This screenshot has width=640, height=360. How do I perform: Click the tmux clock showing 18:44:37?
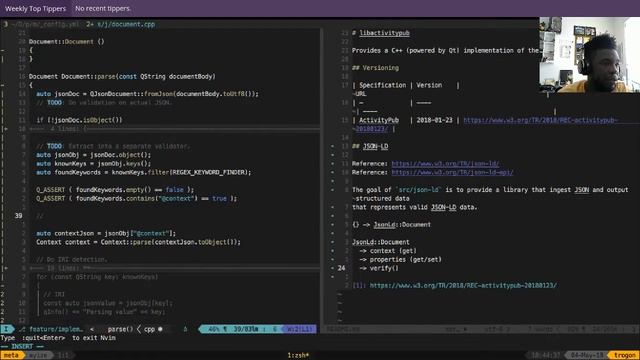[546, 356]
